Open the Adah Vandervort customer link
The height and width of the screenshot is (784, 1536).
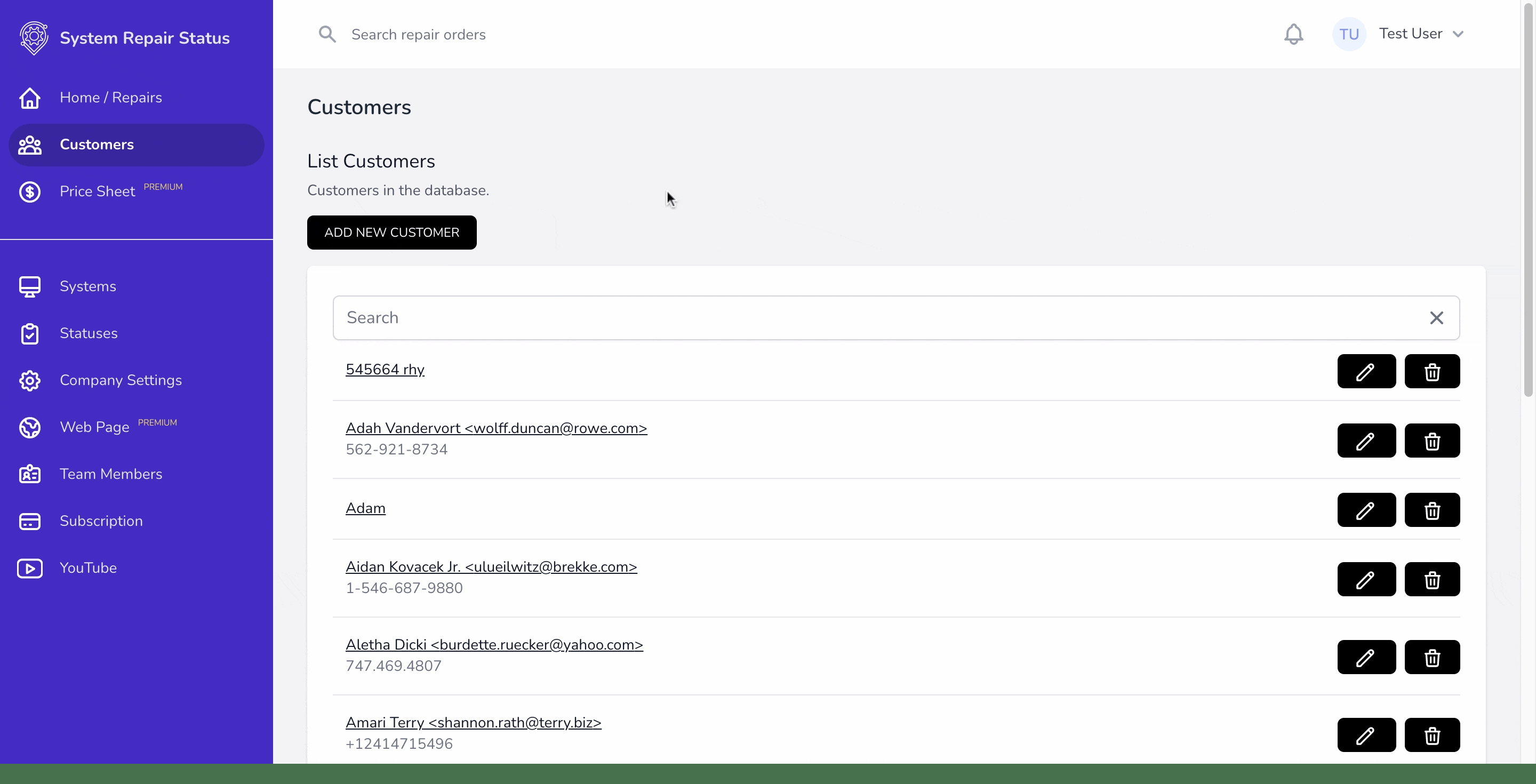click(496, 428)
